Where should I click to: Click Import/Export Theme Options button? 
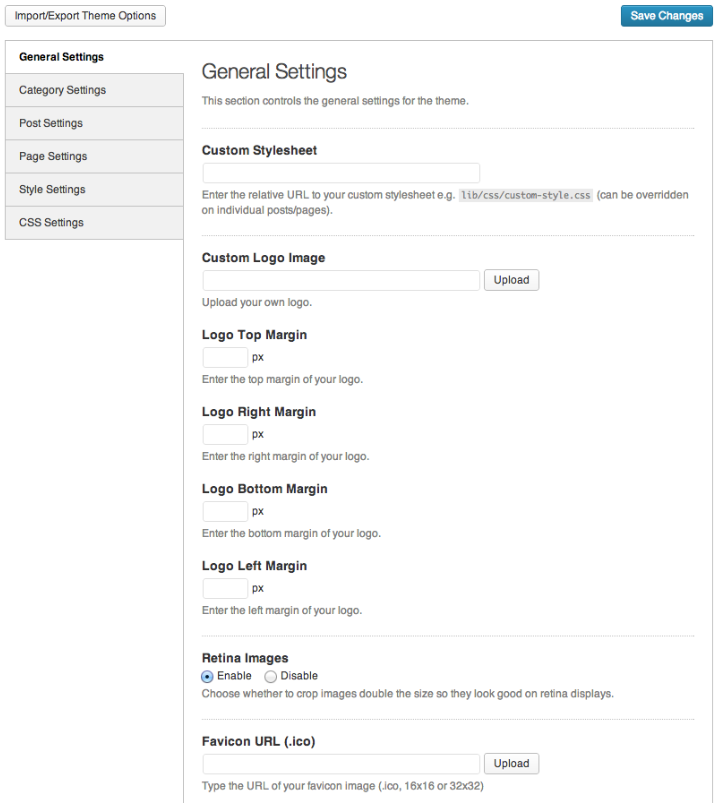(85, 16)
